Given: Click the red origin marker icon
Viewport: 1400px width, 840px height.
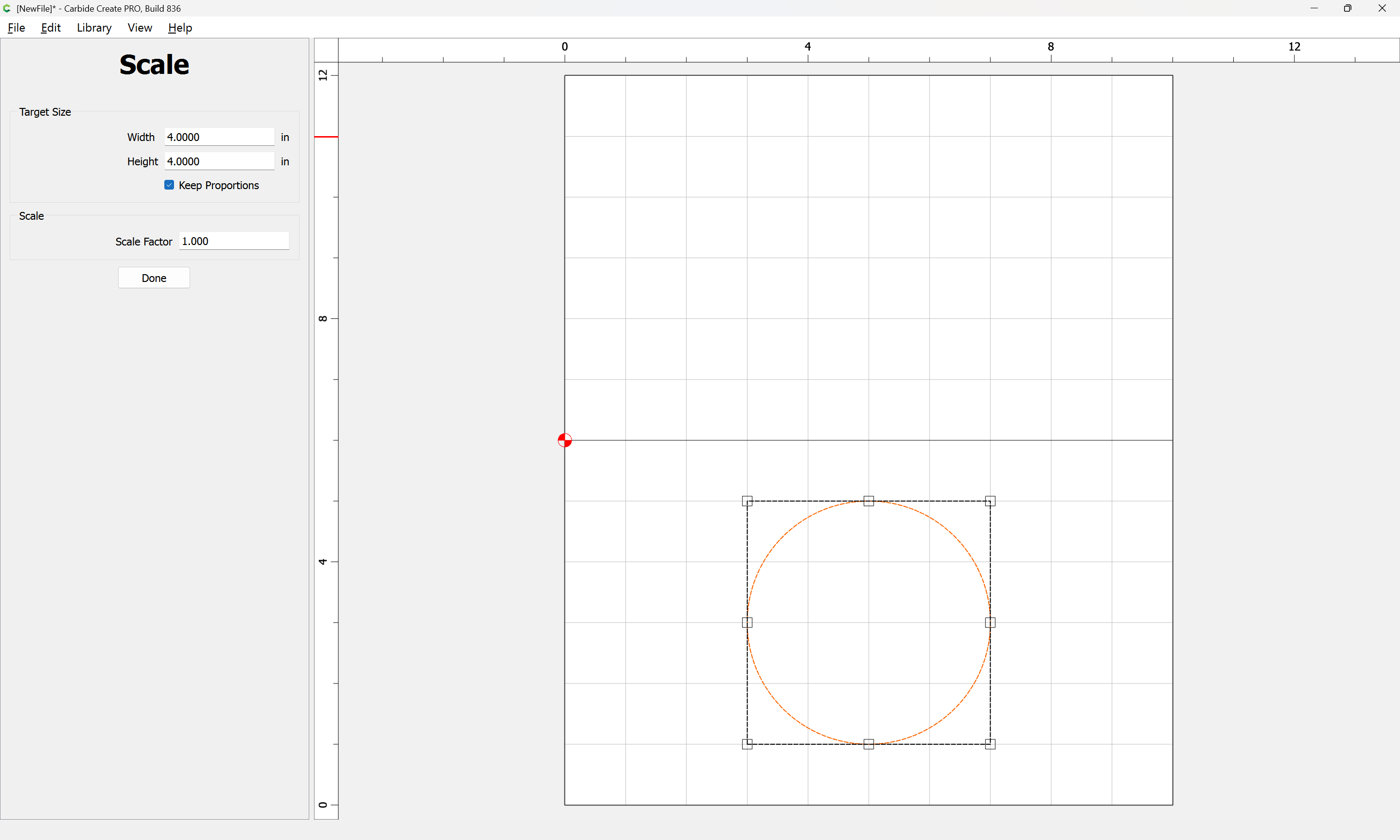Looking at the screenshot, I should pyautogui.click(x=564, y=440).
